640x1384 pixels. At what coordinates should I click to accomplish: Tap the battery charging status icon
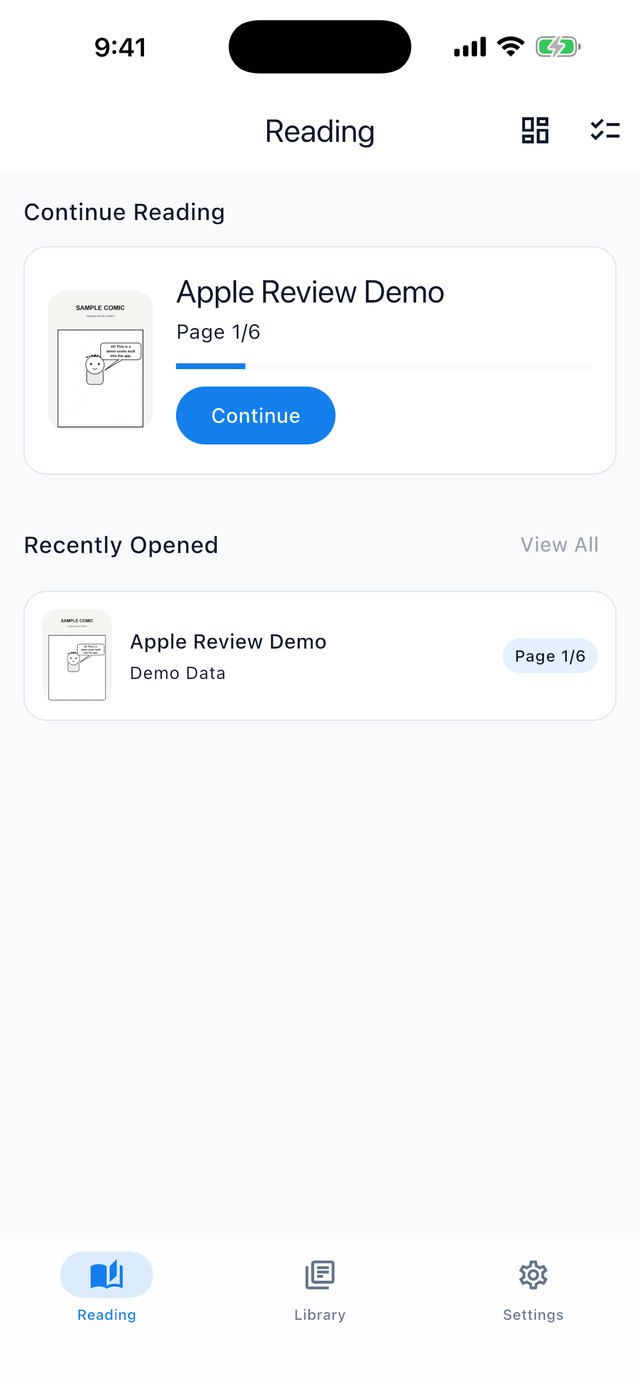(558, 47)
